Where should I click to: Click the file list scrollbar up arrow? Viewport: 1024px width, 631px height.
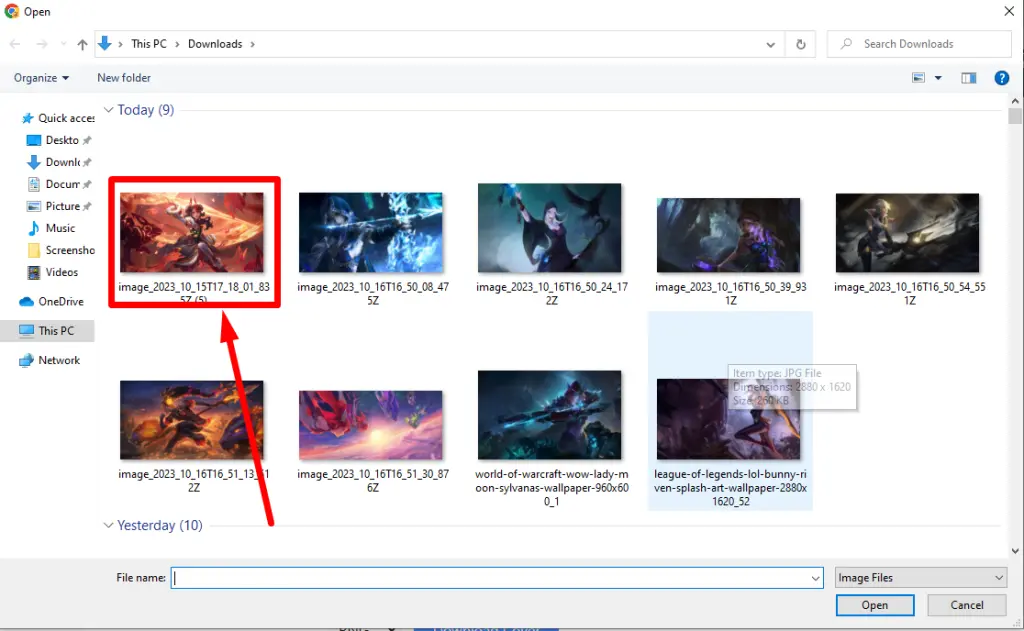(1015, 101)
